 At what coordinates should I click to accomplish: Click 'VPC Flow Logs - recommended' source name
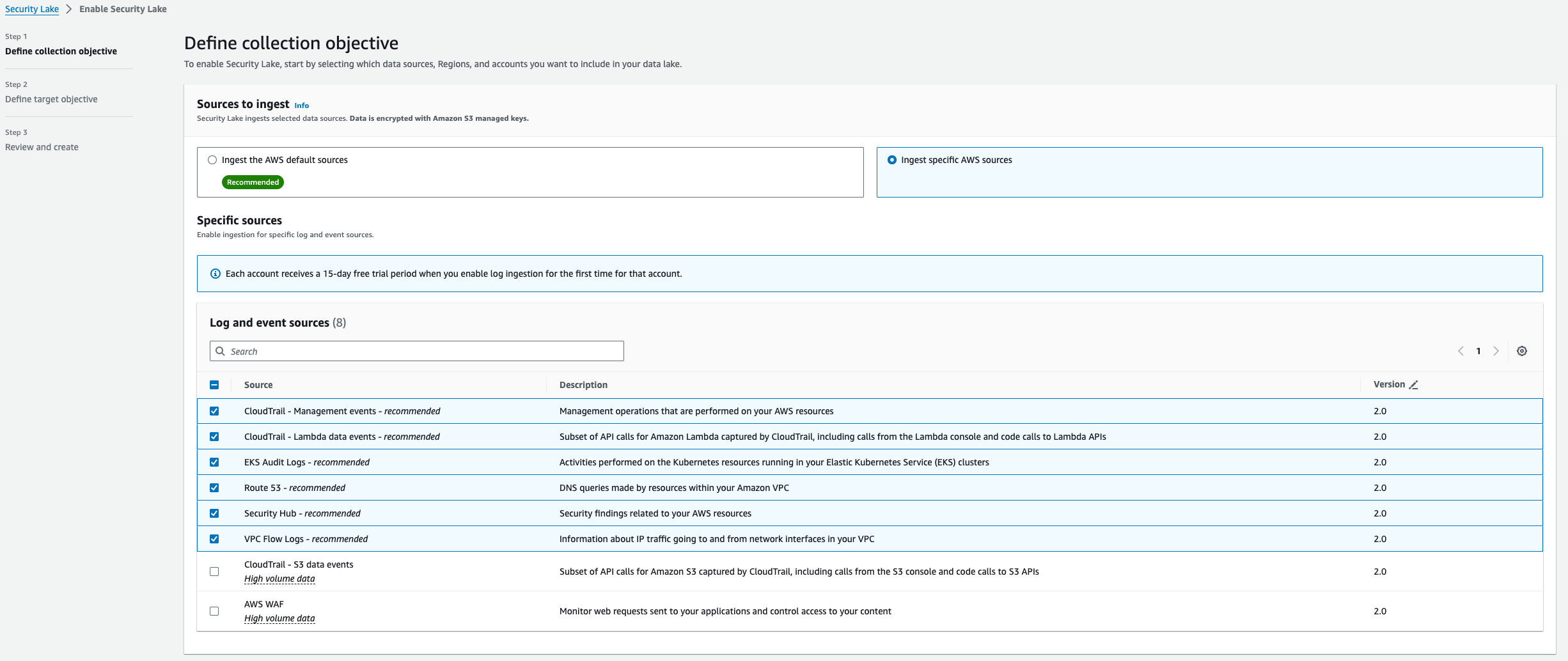coord(306,539)
